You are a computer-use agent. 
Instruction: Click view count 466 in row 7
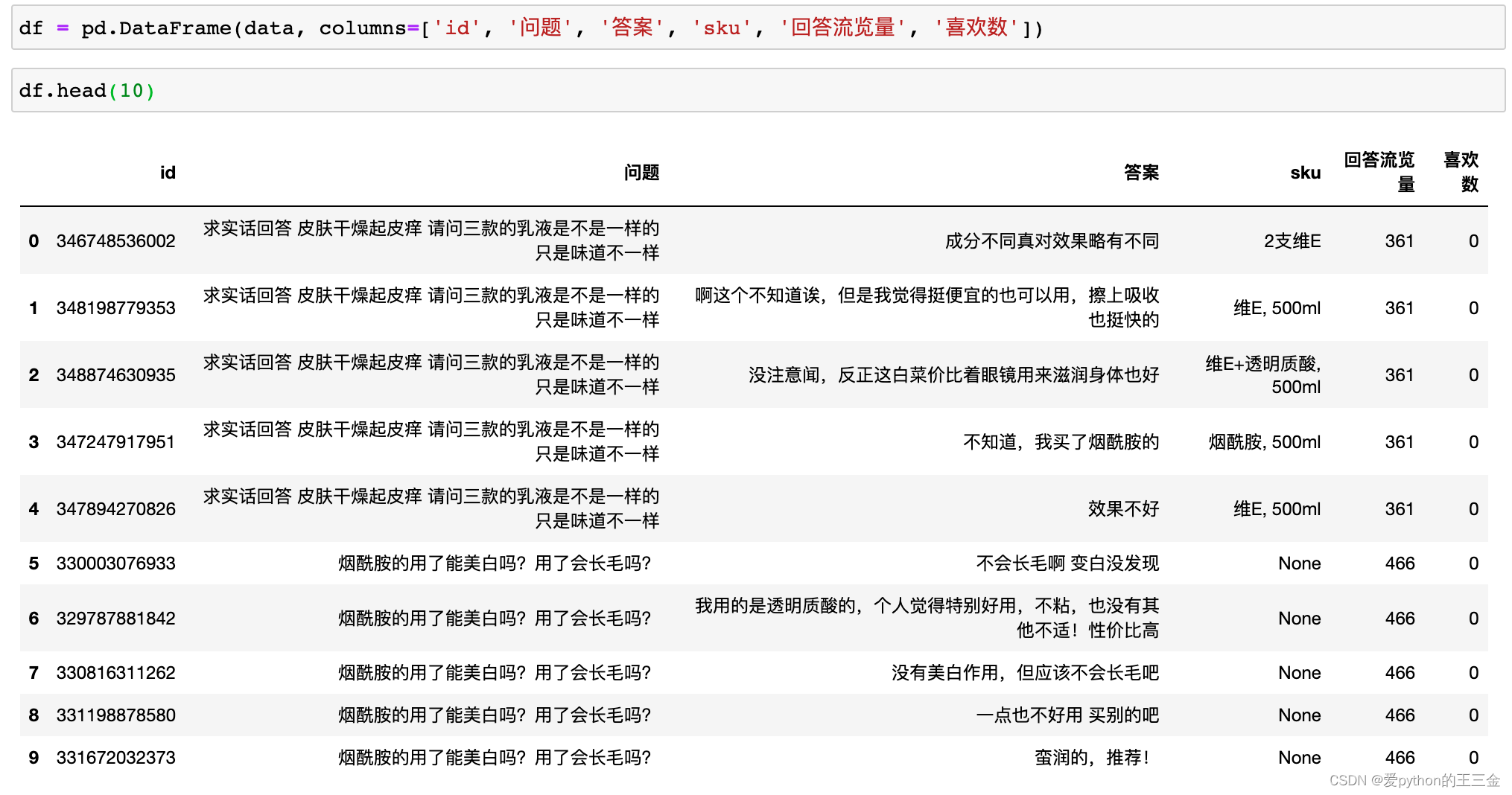(x=1400, y=673)
